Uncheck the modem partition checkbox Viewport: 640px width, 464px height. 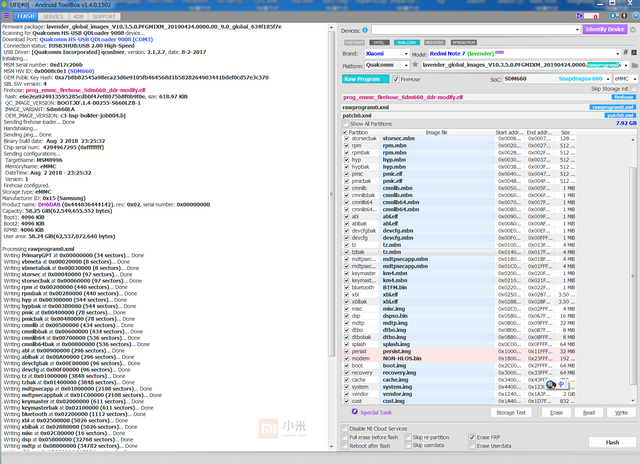click(347, 358)
